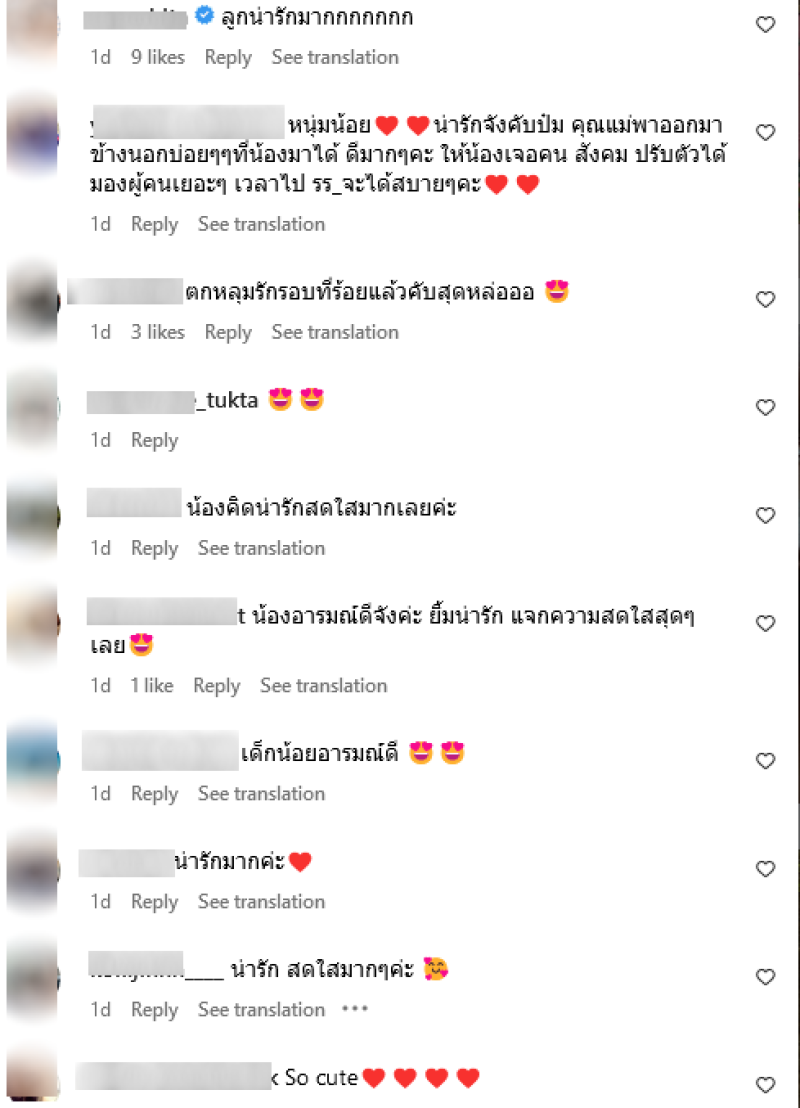See translation for the 1 like comment

tap(324, 685)
